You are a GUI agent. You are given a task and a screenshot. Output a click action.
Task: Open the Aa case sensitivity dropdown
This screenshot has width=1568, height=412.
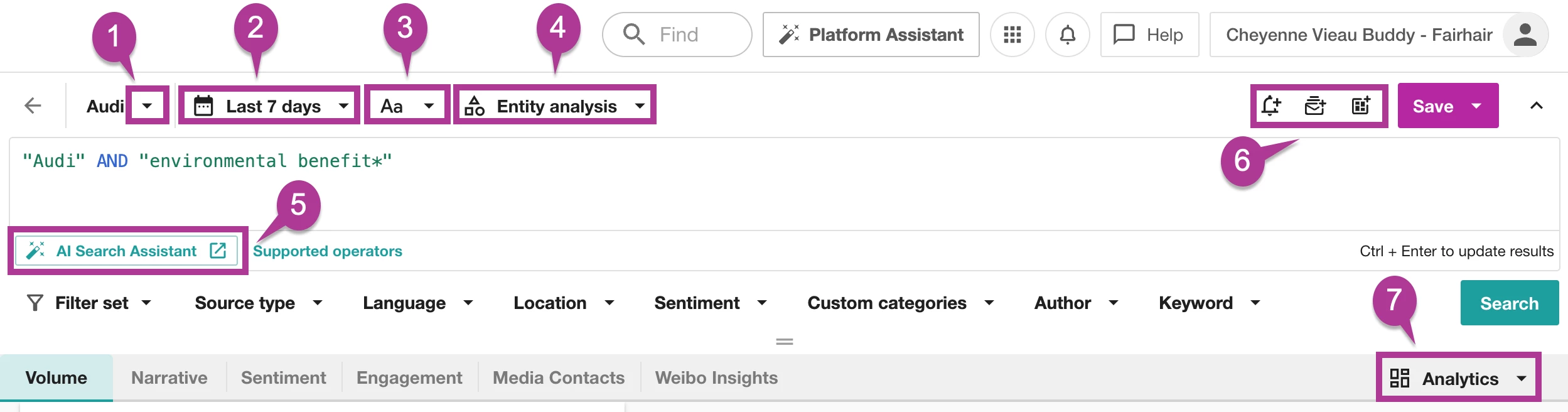click(x=407, y=106)
